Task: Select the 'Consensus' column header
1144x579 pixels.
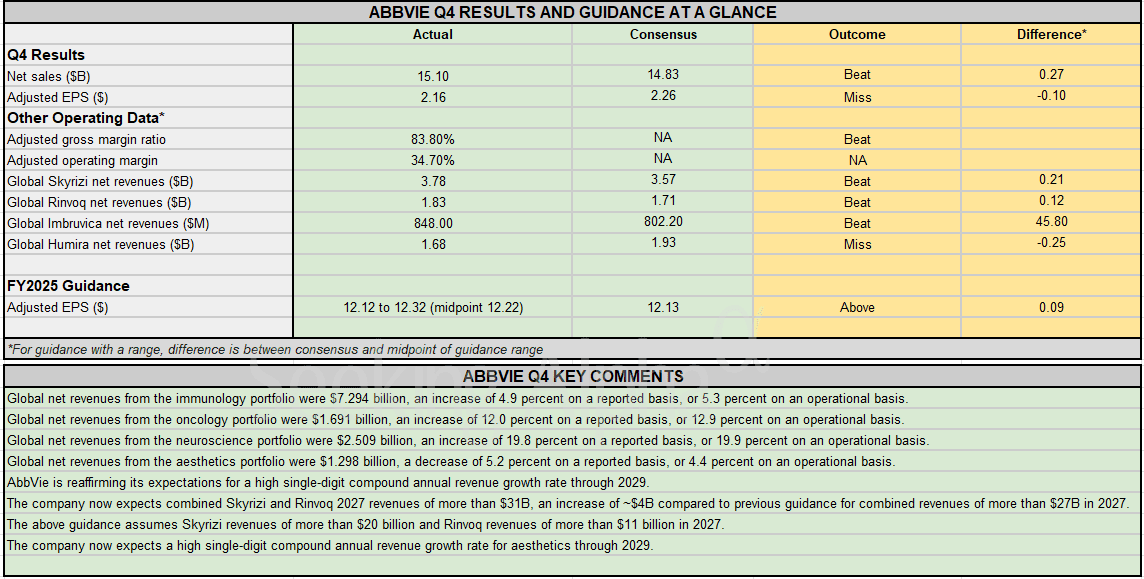Action: pyautogui.click(x=662, y=34)
